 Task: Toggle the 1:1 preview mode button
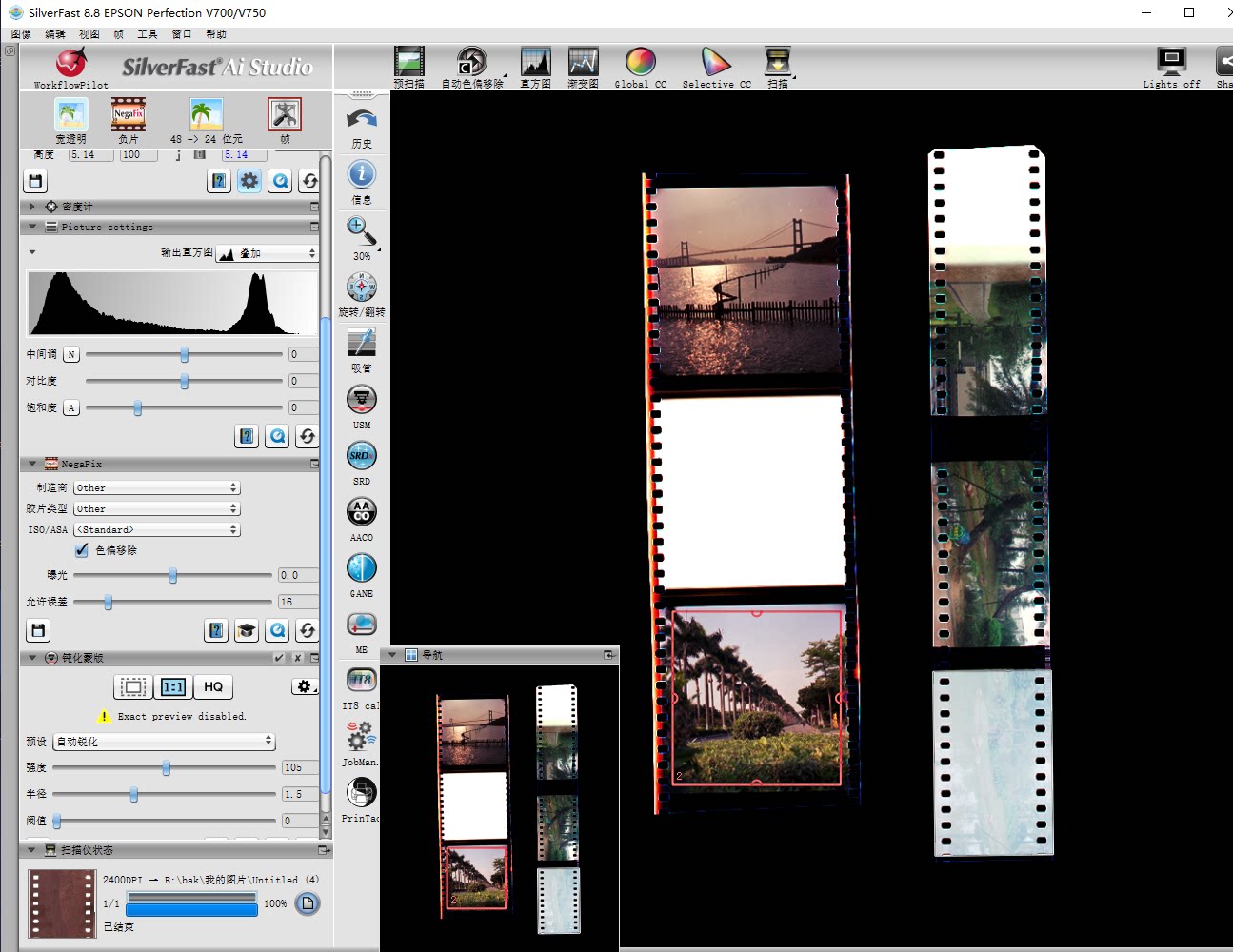(173, 686)
